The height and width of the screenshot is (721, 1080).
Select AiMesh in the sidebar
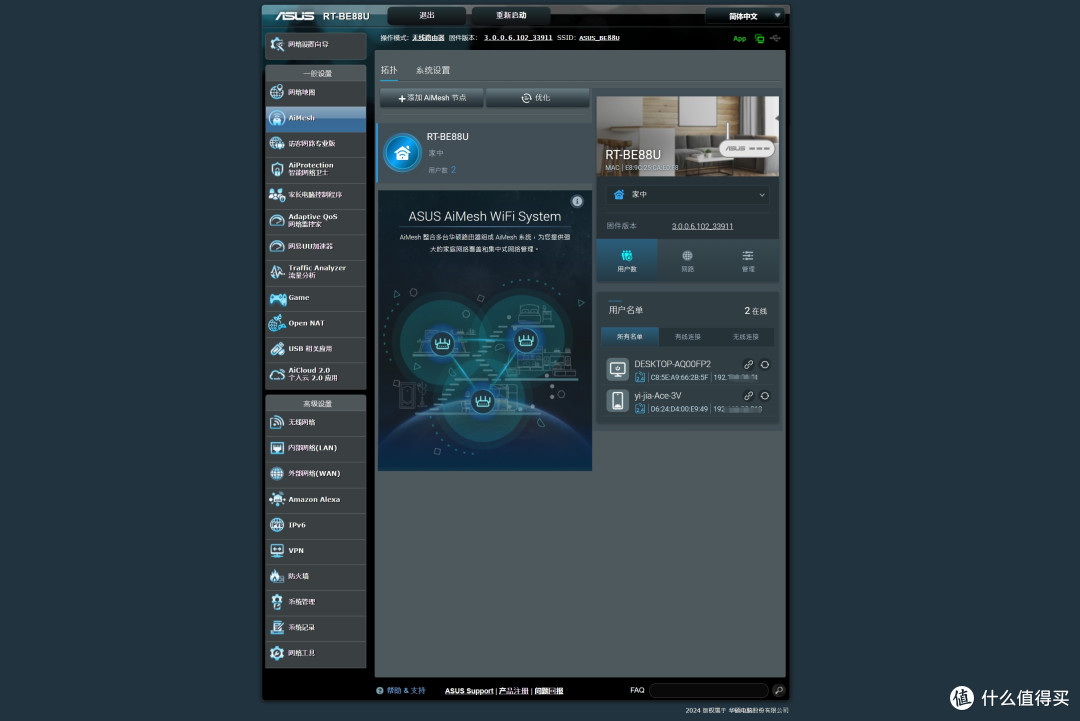pyautogui.click(x=315, y=118)
